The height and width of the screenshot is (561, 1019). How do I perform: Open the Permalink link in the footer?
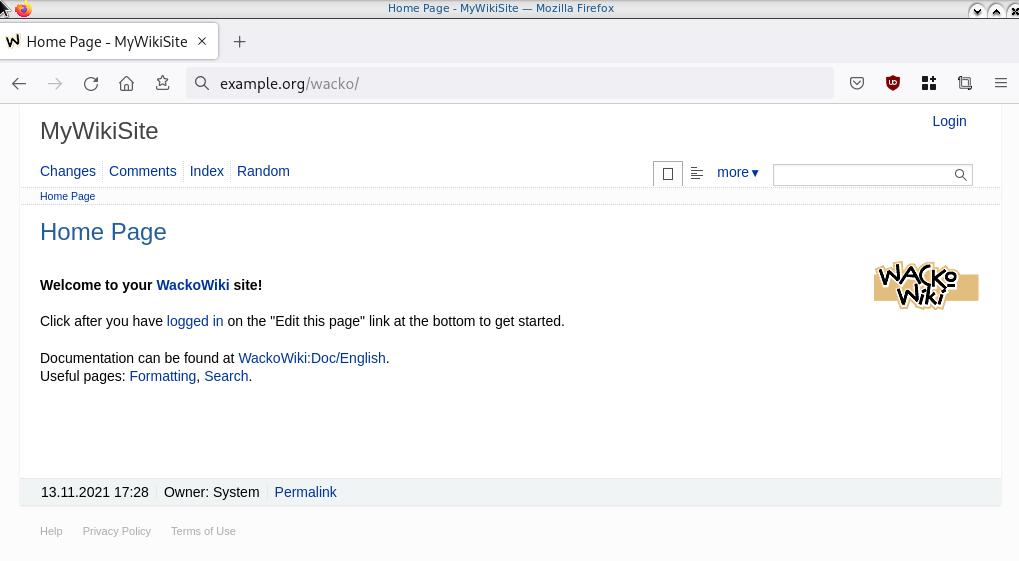tap(305, 492)
